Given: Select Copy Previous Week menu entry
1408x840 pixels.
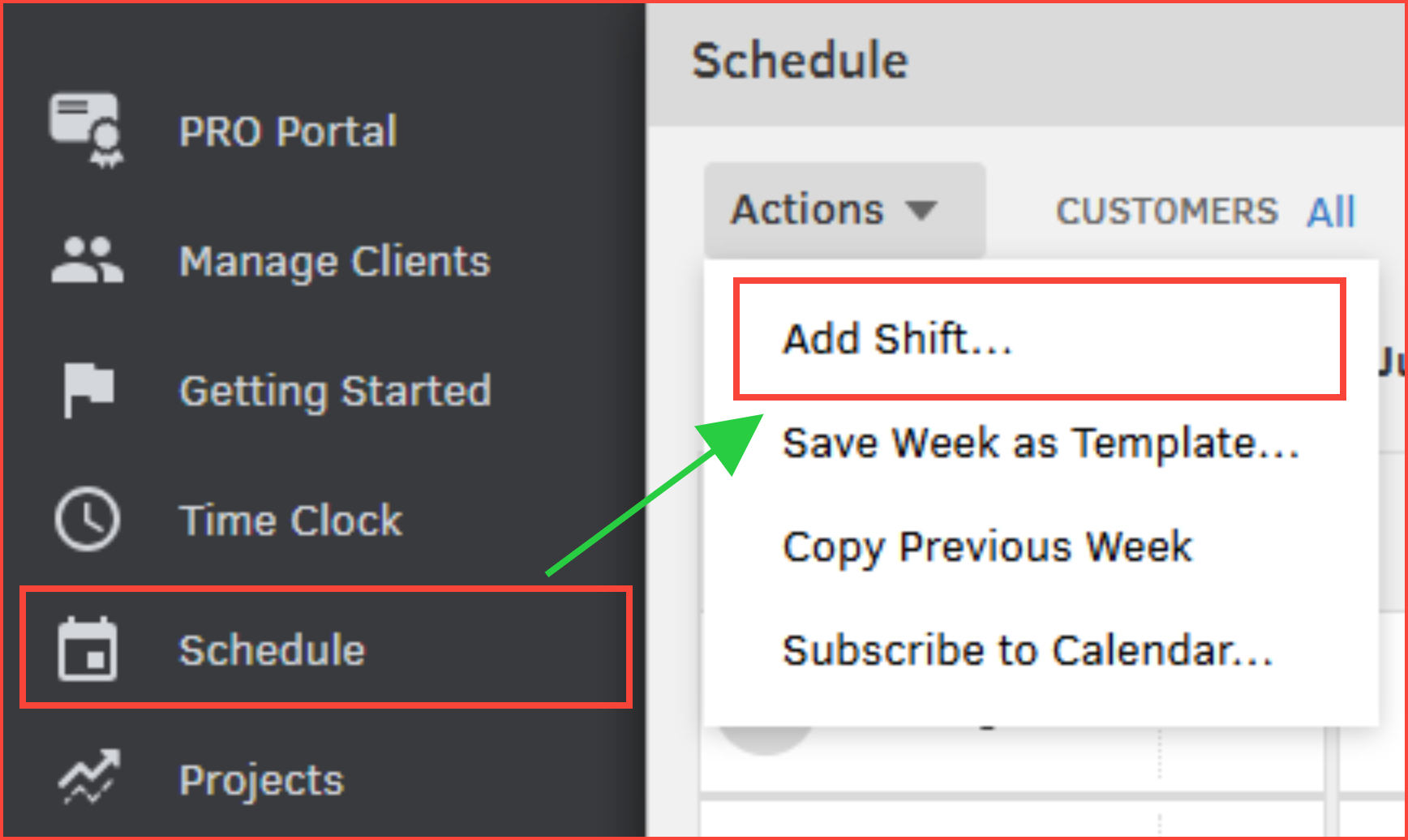Looking at the screenshot, I should point(986,547).
